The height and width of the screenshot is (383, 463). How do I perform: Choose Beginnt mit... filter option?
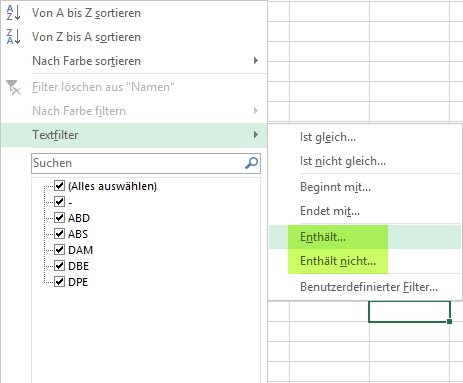pyautogui.click(x=365, y=187)
